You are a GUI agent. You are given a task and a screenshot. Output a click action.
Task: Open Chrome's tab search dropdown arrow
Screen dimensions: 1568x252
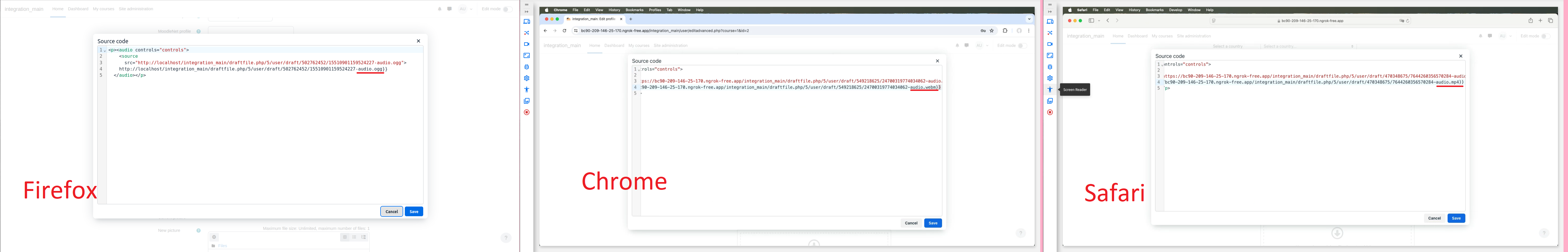1029,19
